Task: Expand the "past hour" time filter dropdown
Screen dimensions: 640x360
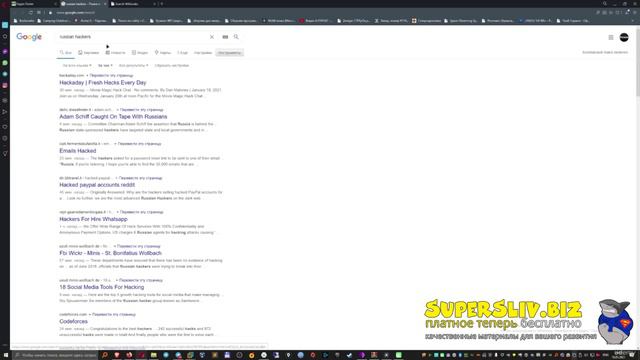Action: (105, 65)
